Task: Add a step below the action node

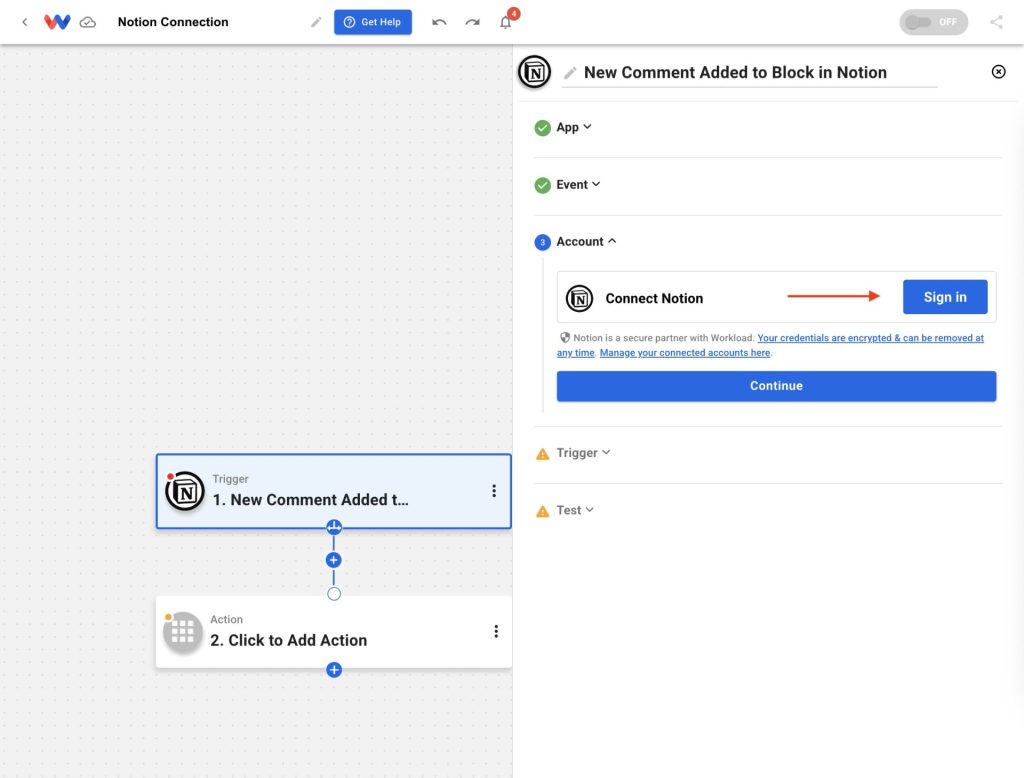Action: (x=334, y=670)
